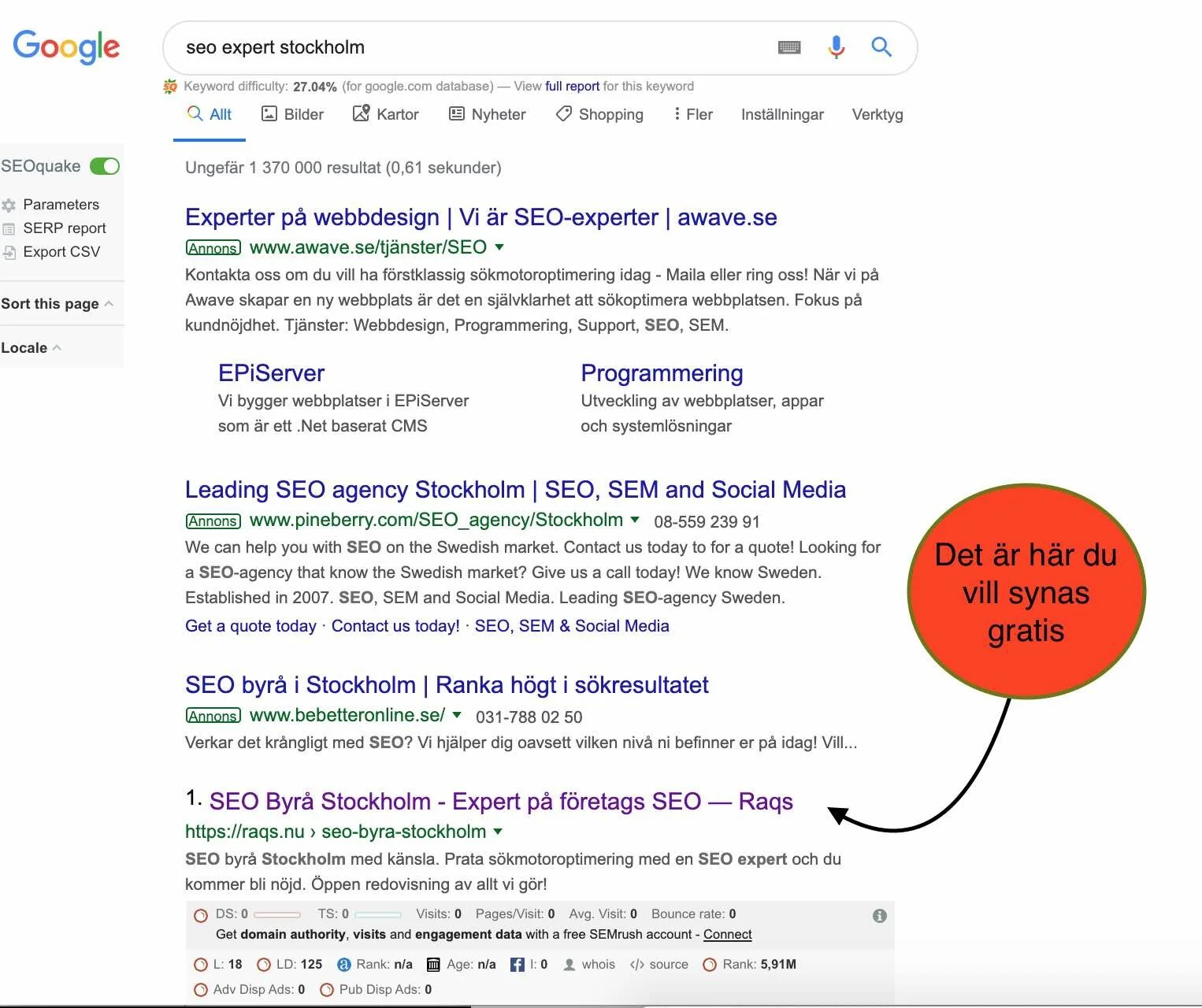Click the https://raqs.nu seo-byra-stockholm URL
1202x1008 pixels.
pyautogui.click(x=336, y=832)
